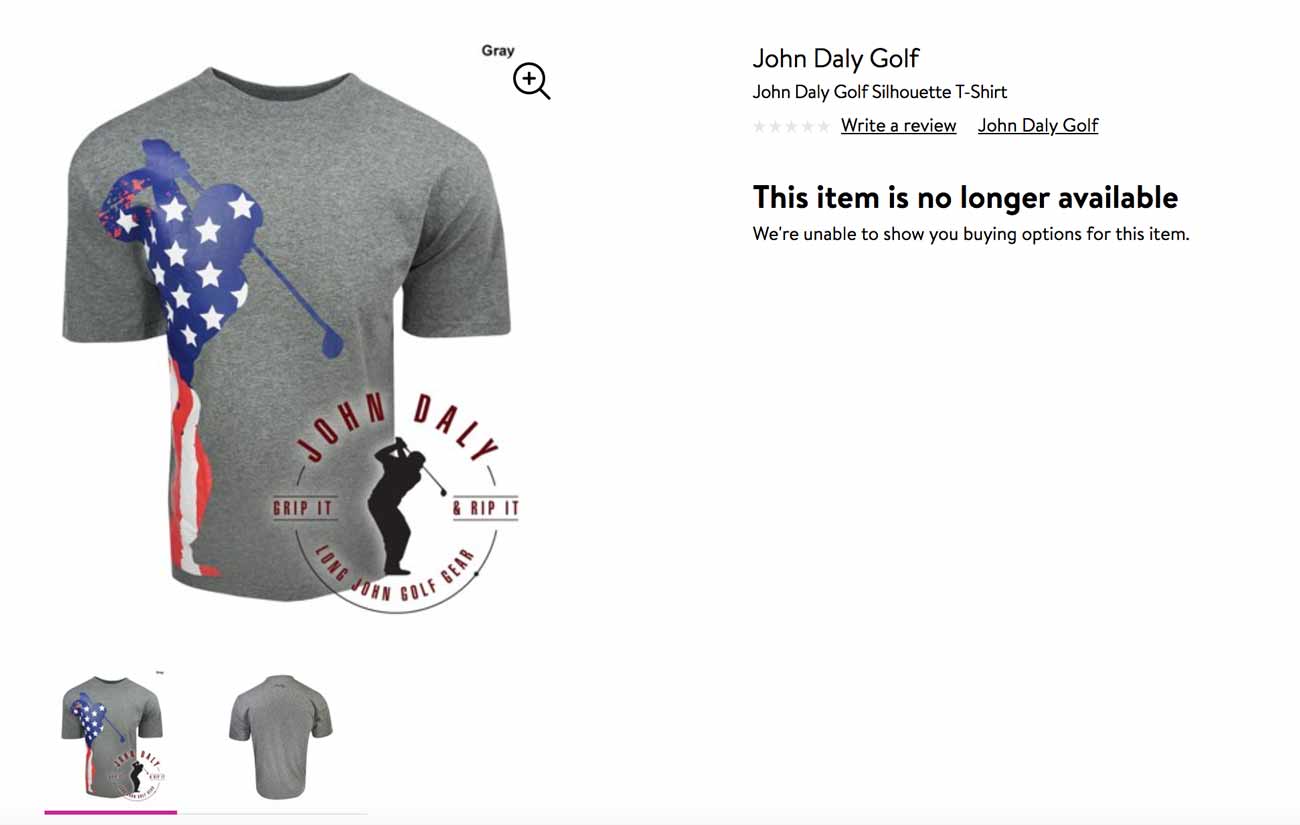
Task: Select the first rating star
Action: click(759, 126)
